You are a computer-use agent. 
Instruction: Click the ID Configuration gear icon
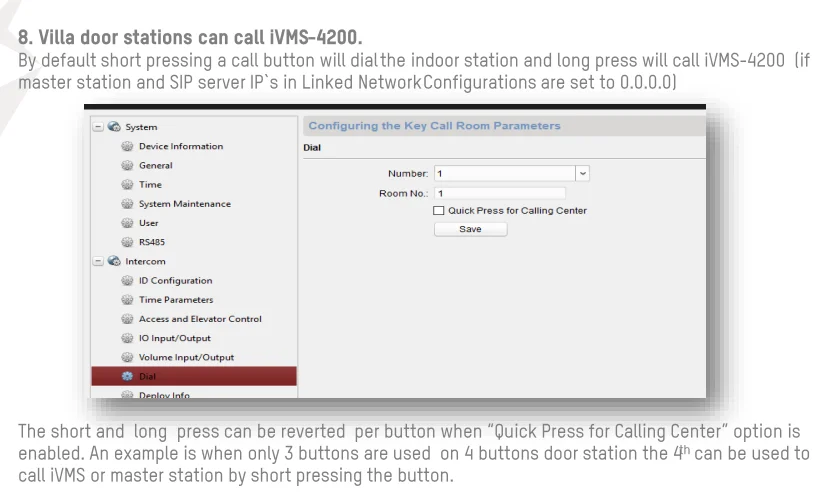[127, 281]
